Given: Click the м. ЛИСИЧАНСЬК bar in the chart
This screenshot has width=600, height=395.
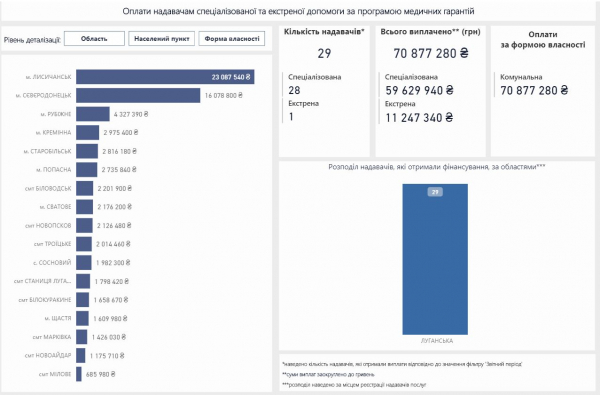Looking at the screenshot, I should tap(165, 77).
